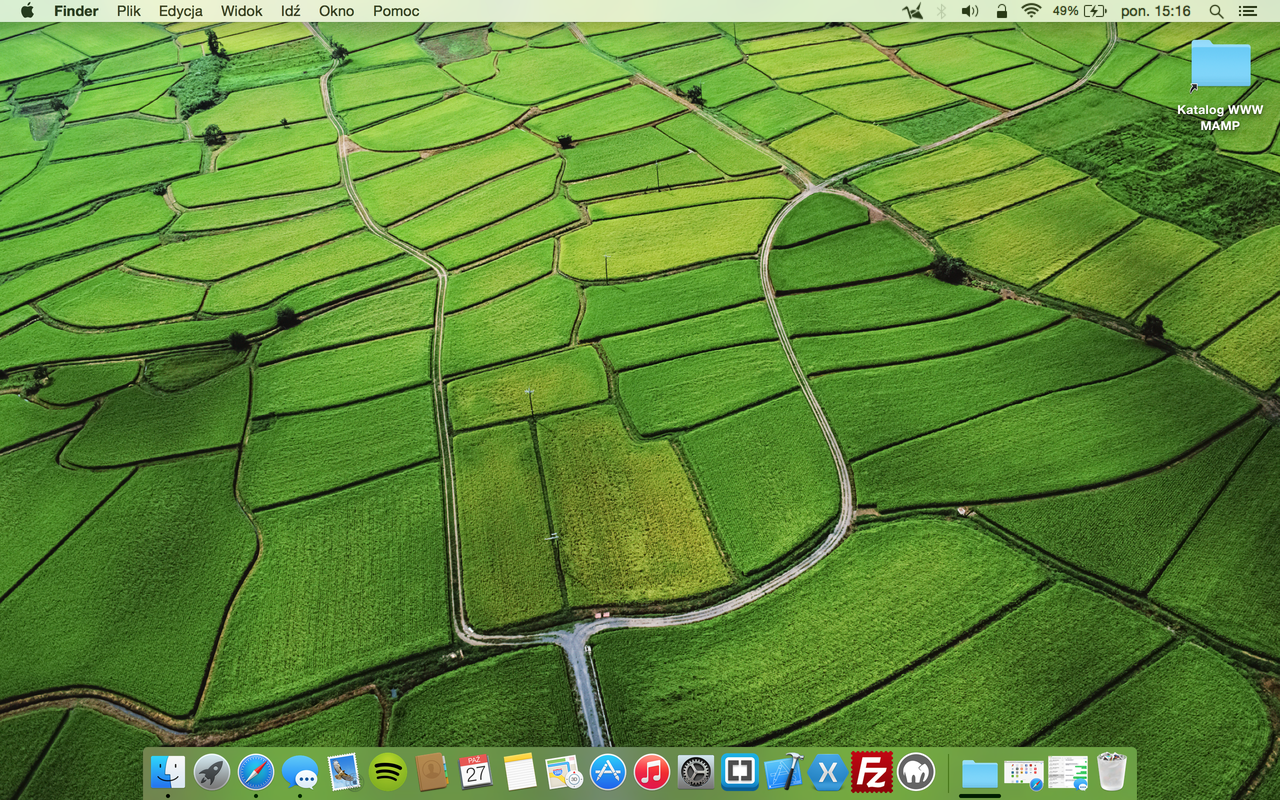Open Apple menu

[x=27, y=11]
